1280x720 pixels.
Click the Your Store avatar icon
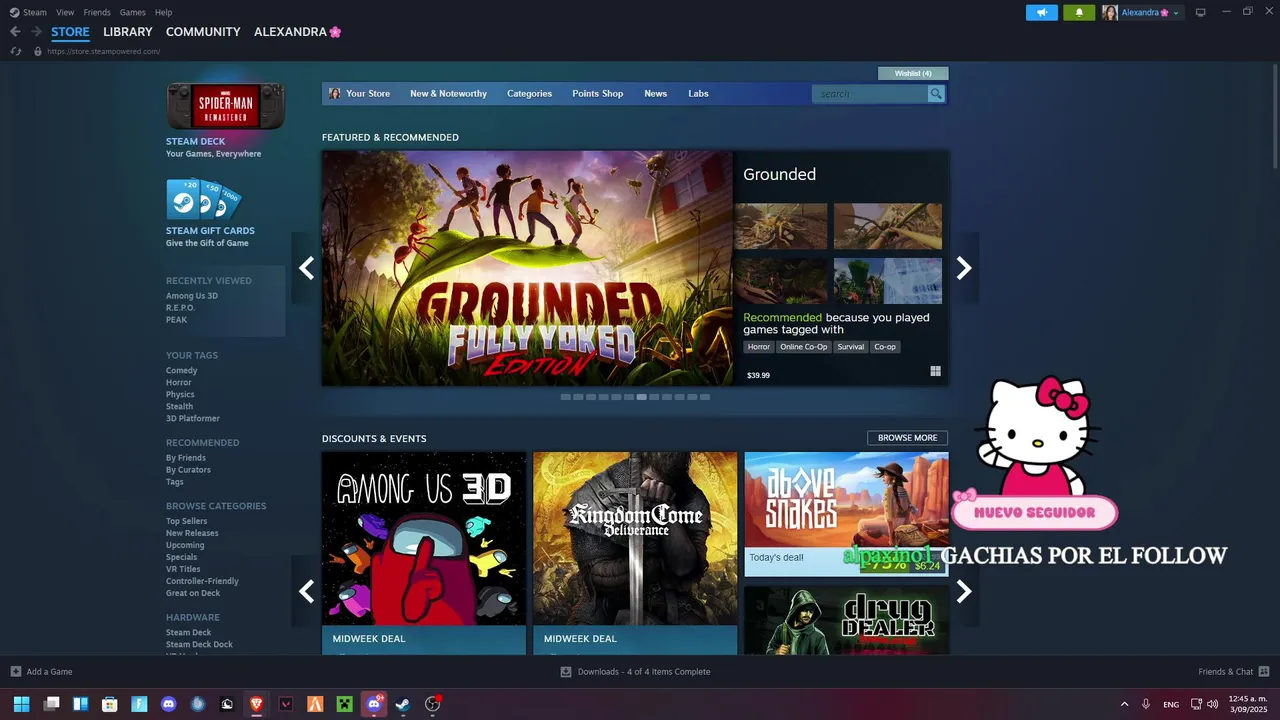[334, 94]
